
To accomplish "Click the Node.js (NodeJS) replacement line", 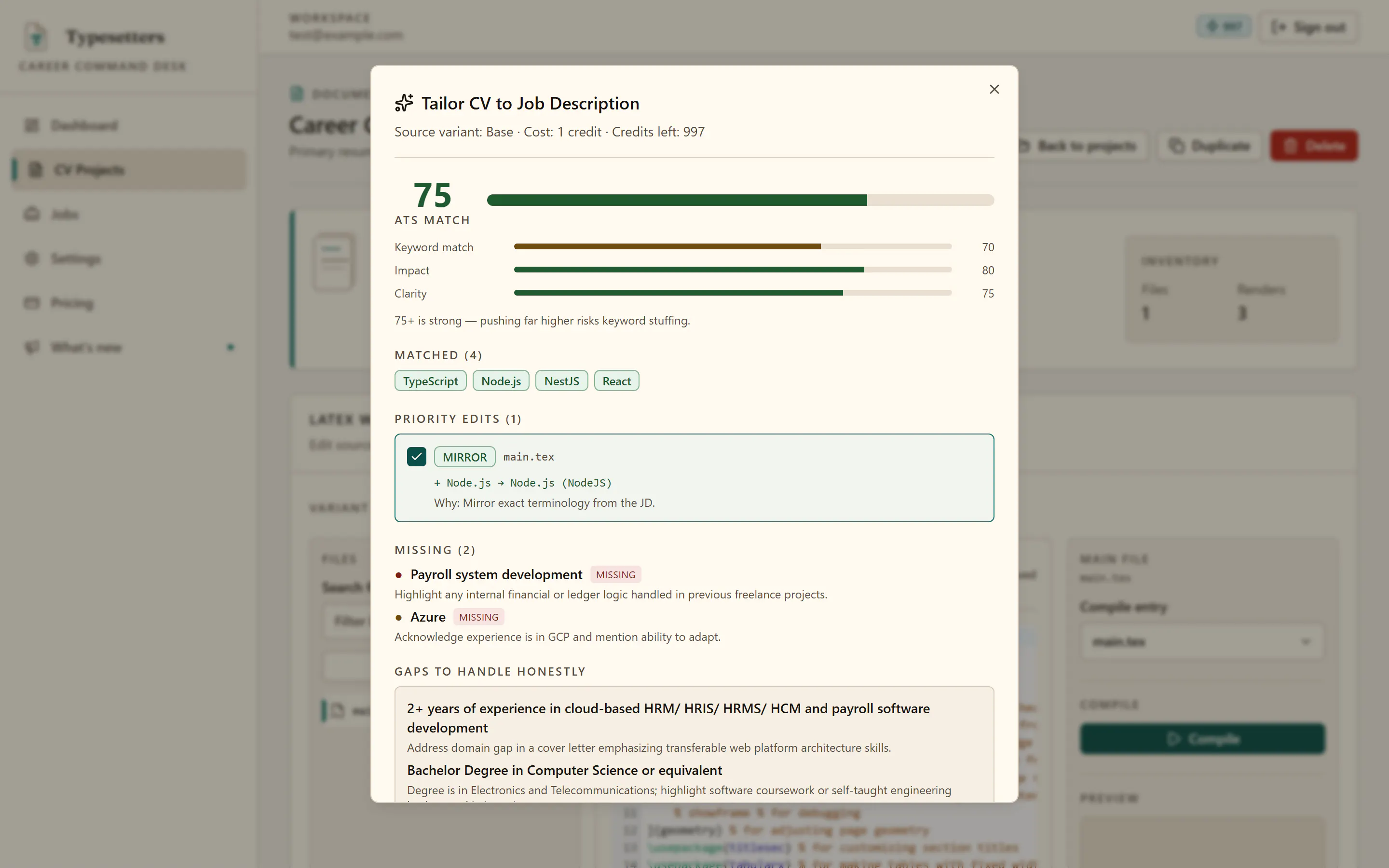I will point(523,483).
